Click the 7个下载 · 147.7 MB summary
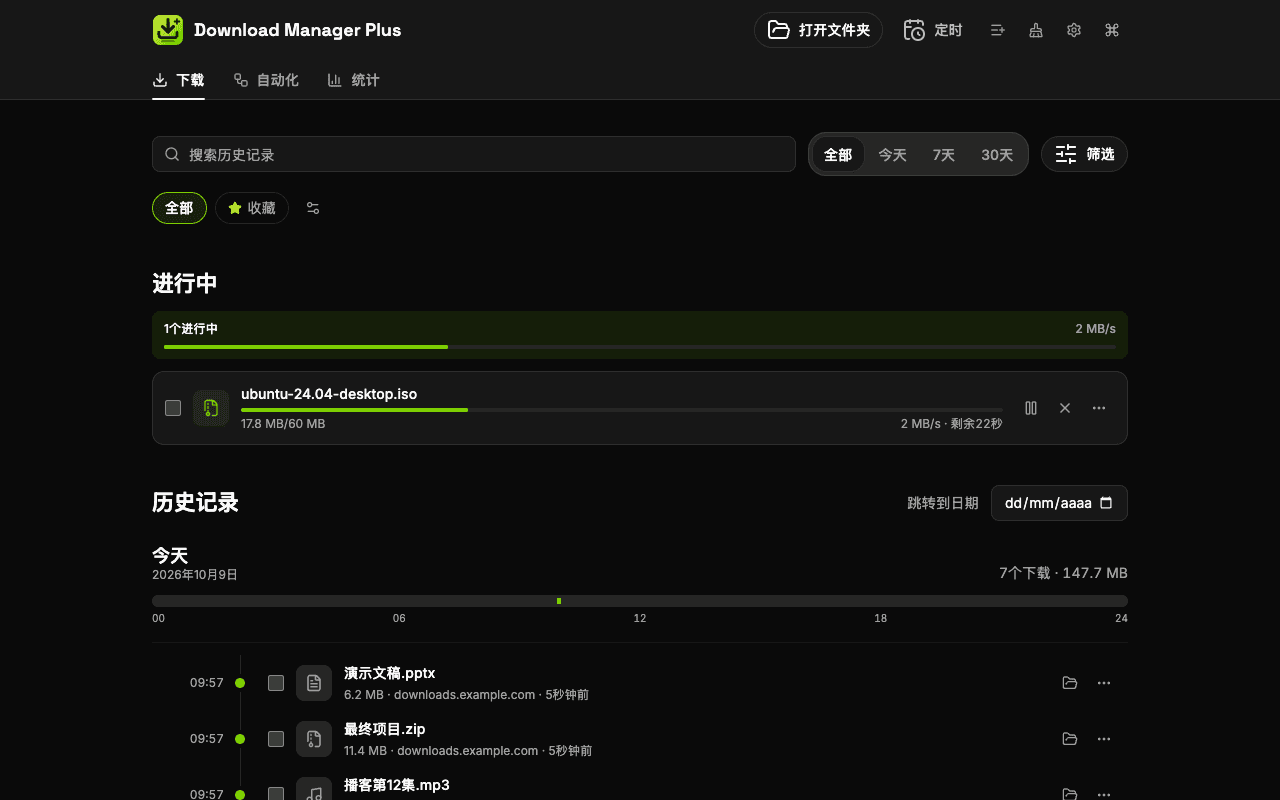Screen dimensions: 1280x800 pyautogui.click(x=1063, y=573)
